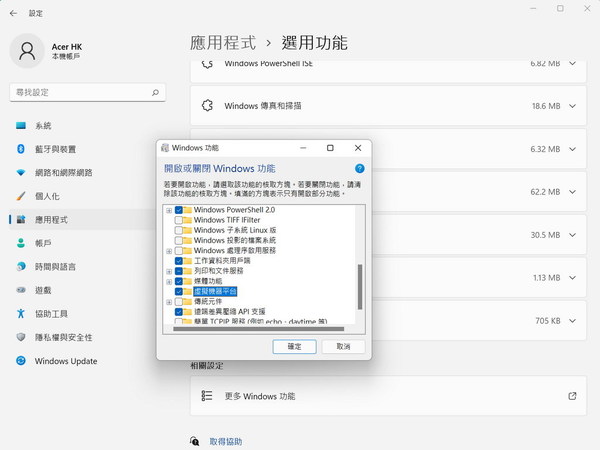Expand the 30.5 MB feature row
Image resolution: width=600 pixels, height=450 pixels.
pos(572,235)
